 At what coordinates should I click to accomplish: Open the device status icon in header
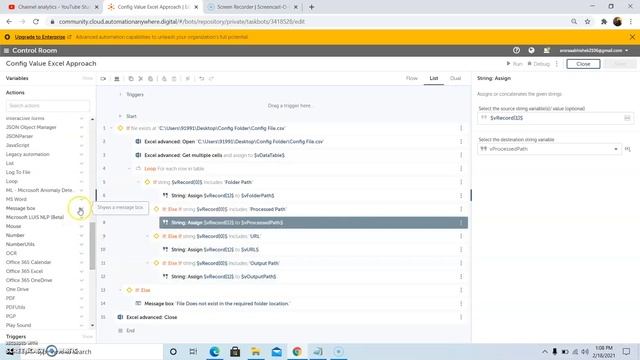coord(546,50)
